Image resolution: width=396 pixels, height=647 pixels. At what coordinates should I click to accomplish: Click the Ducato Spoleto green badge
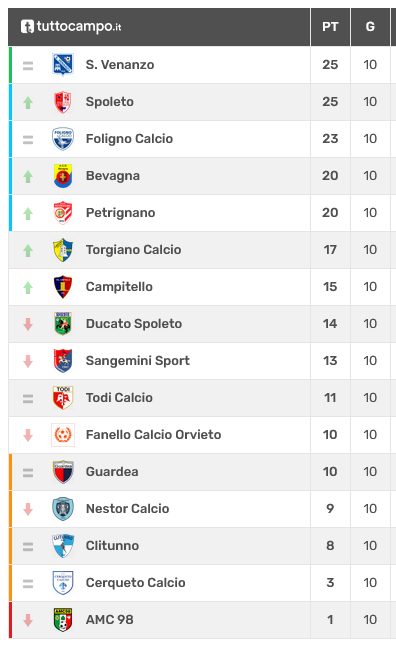tap(63, 324)
